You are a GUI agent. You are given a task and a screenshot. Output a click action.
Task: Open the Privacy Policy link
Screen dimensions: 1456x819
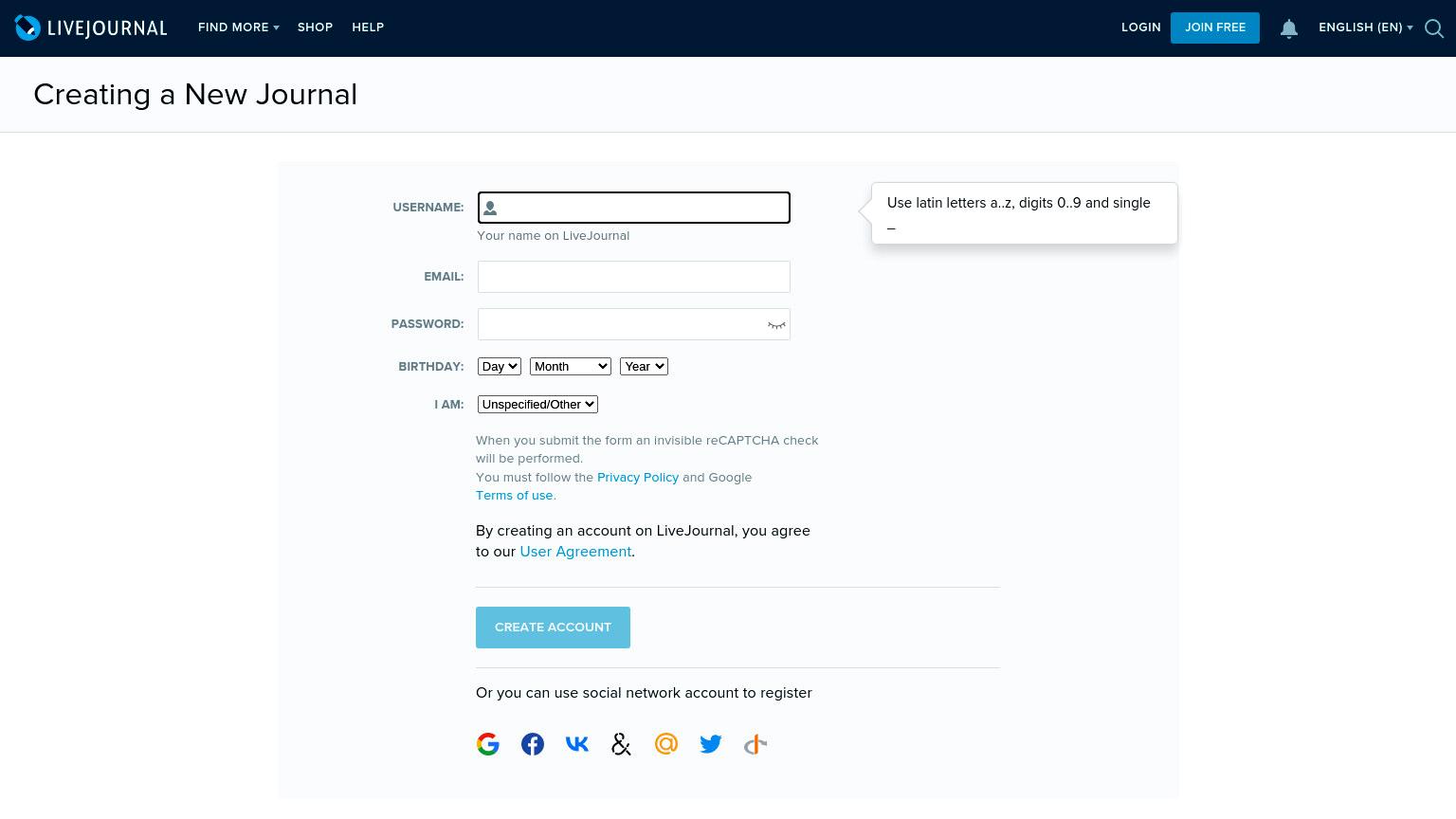click(x=638, y=477)
